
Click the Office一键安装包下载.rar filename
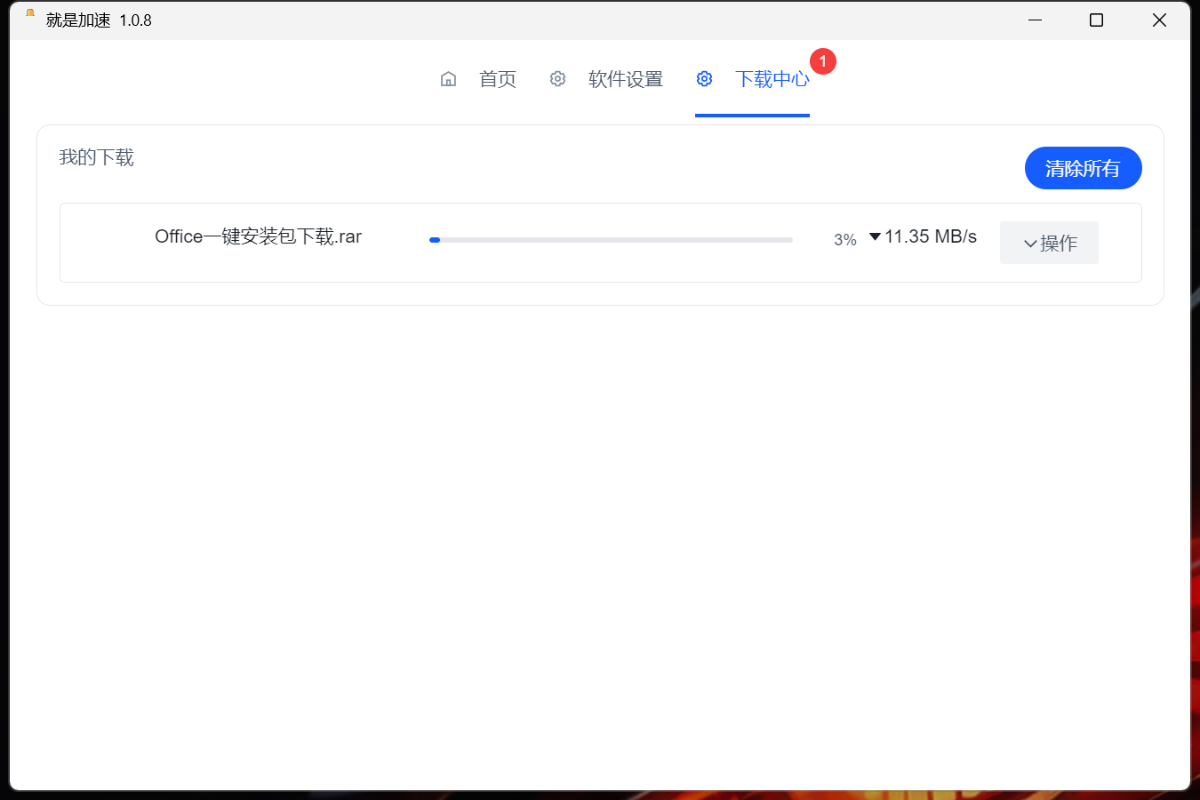[x=258, y=237]
